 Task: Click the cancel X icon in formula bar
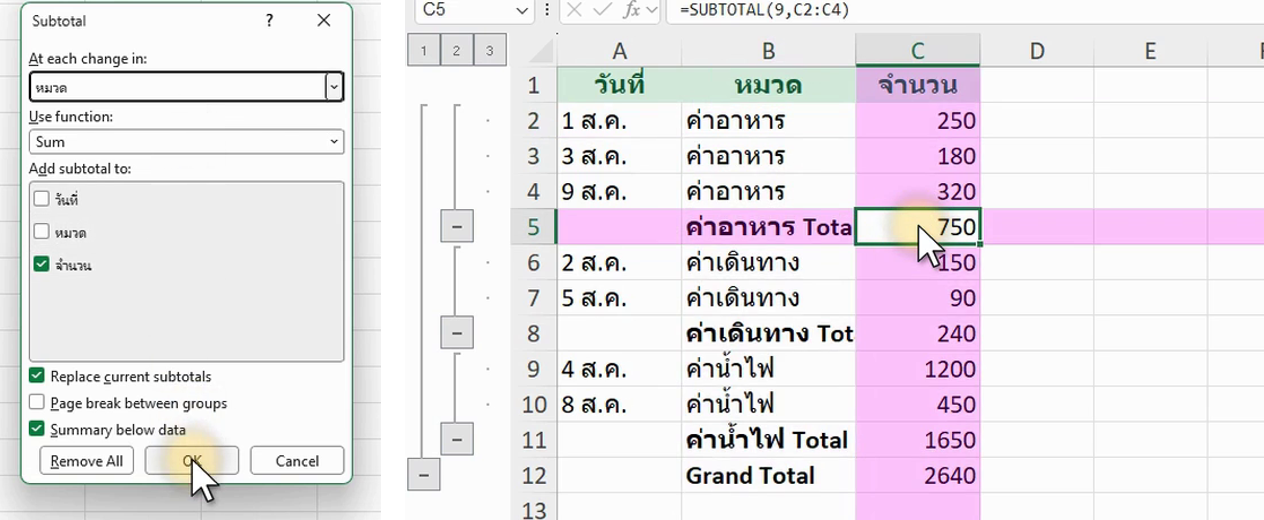574,10
